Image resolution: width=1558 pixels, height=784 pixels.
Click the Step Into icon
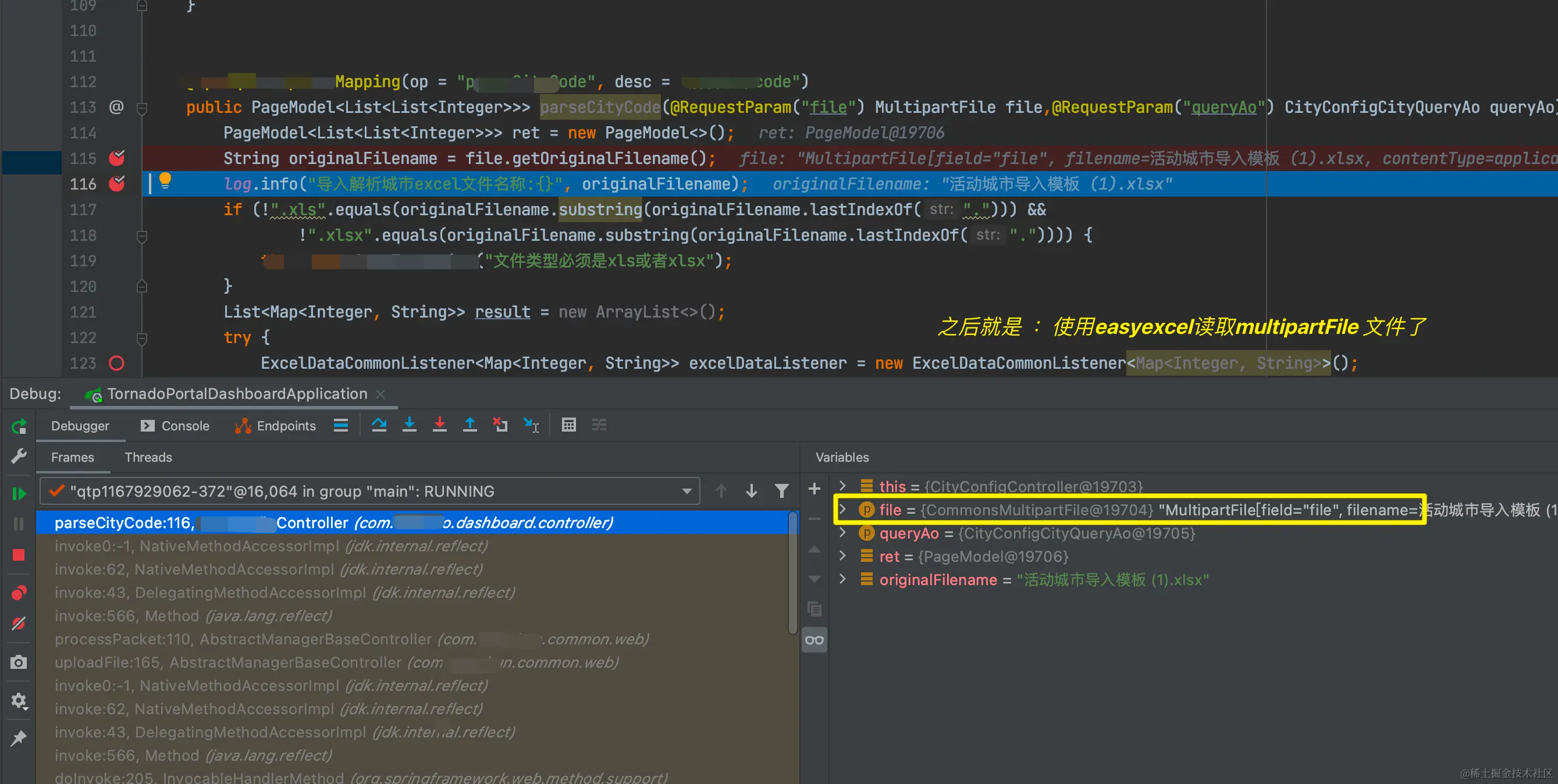click(x=410, y=425)
